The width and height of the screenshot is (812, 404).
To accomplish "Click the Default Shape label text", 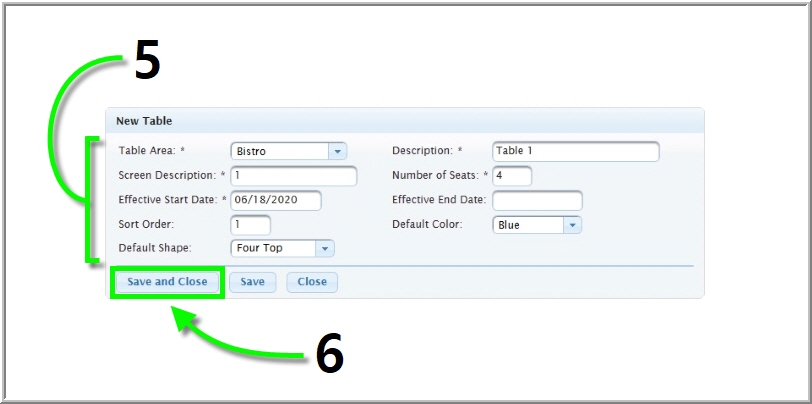I will click(x=154, y=248).
